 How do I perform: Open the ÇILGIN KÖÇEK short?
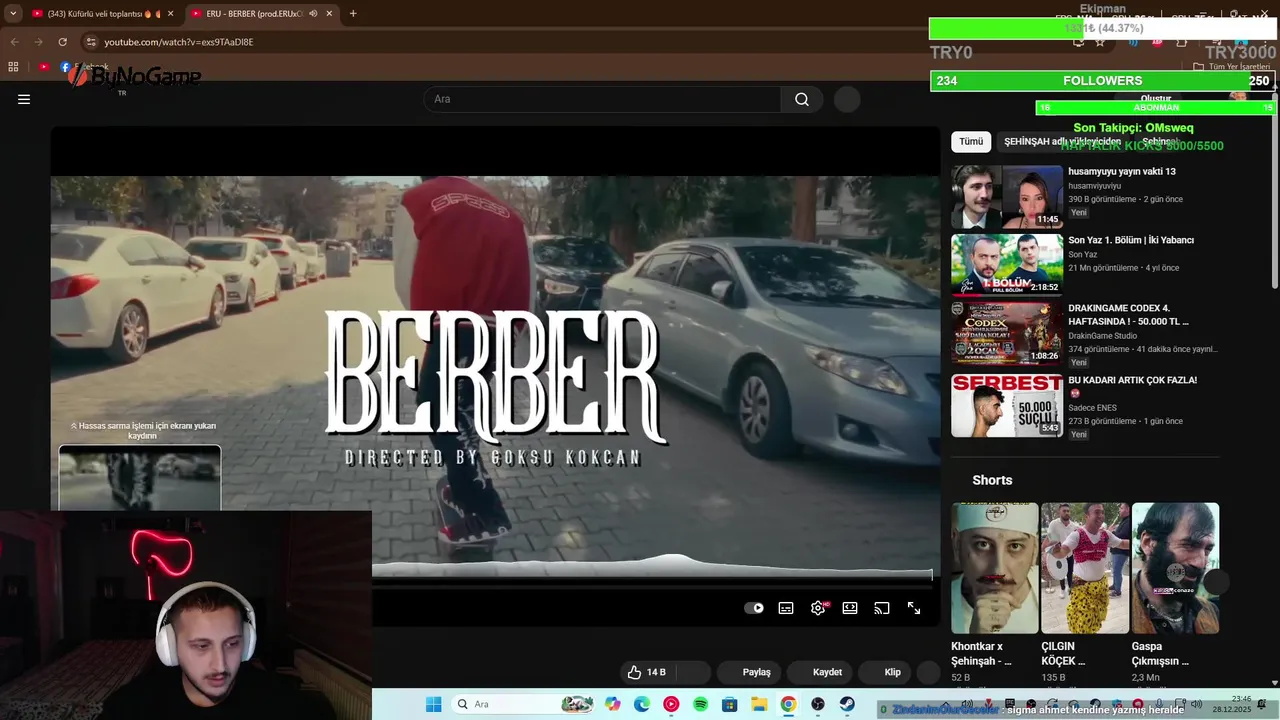(1085, 568)
